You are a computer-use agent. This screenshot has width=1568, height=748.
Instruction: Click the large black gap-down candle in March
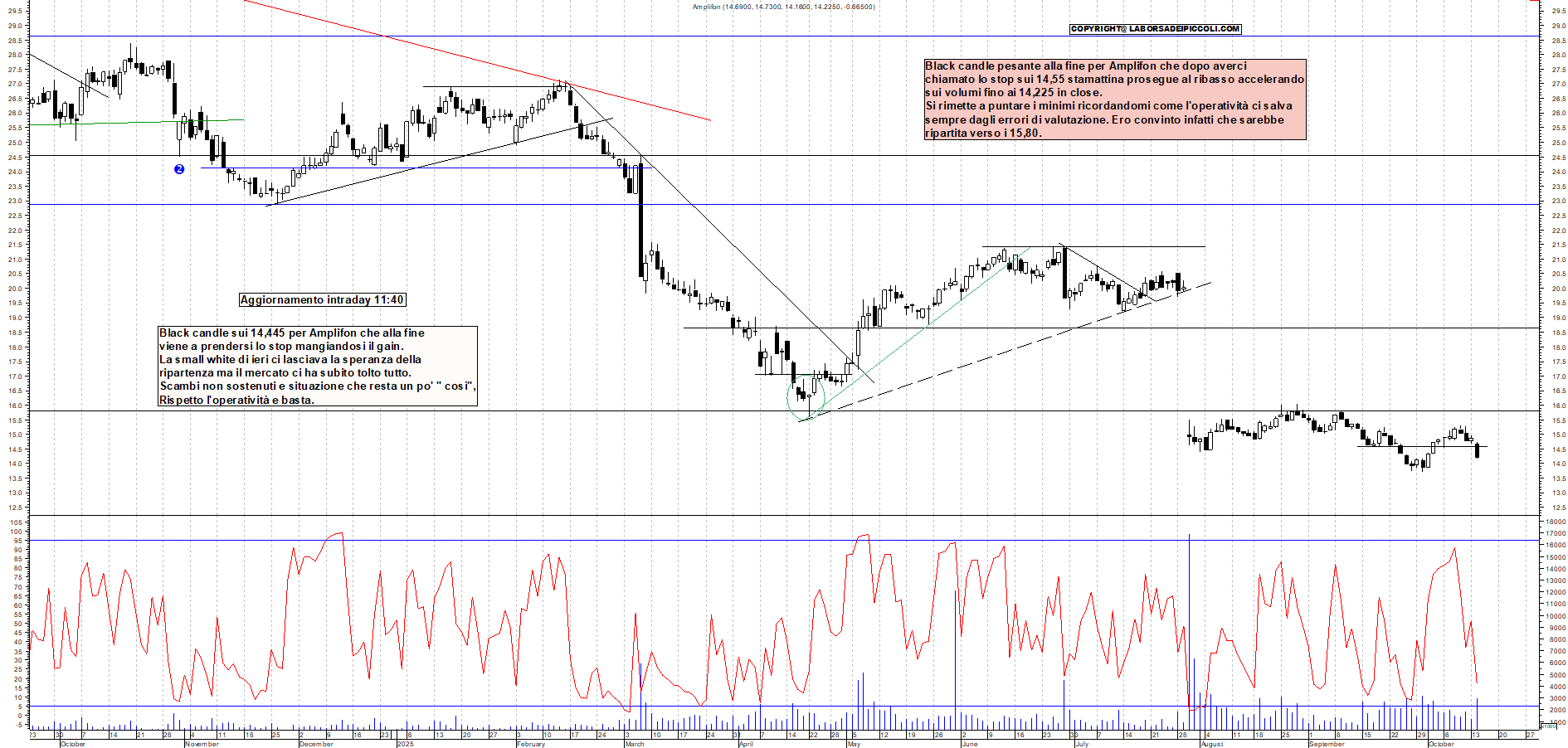coord(641,220)
